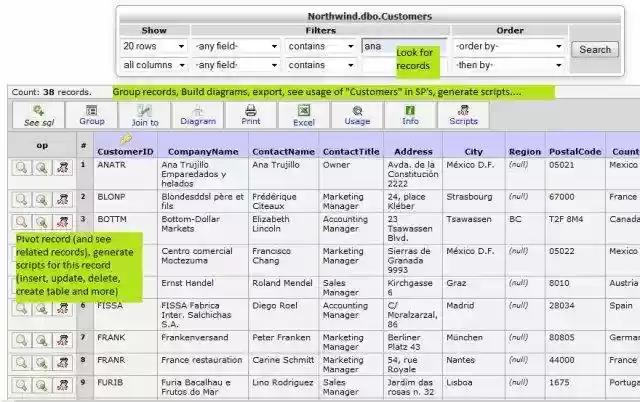Click the first magnifier icon in FRANR row
The height and width of the screenshot is (402, 640).
click(x=22, y=362)
